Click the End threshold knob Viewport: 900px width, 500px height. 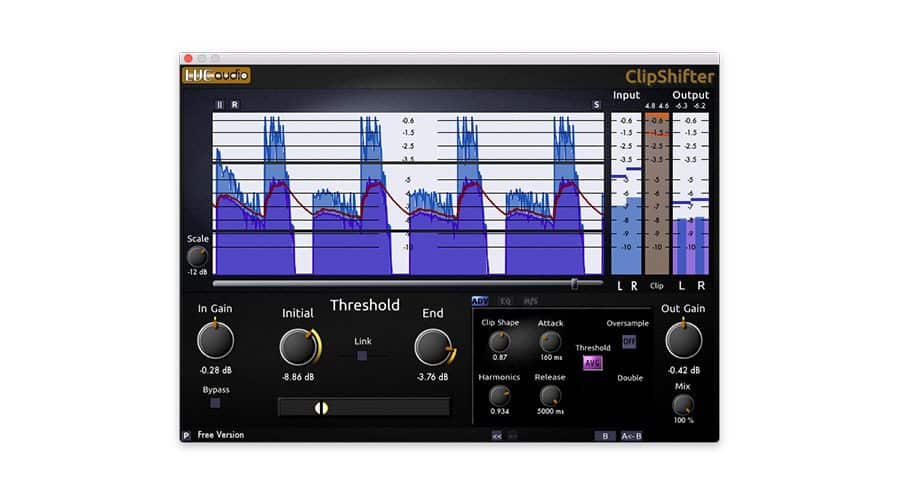pos(434,347)
